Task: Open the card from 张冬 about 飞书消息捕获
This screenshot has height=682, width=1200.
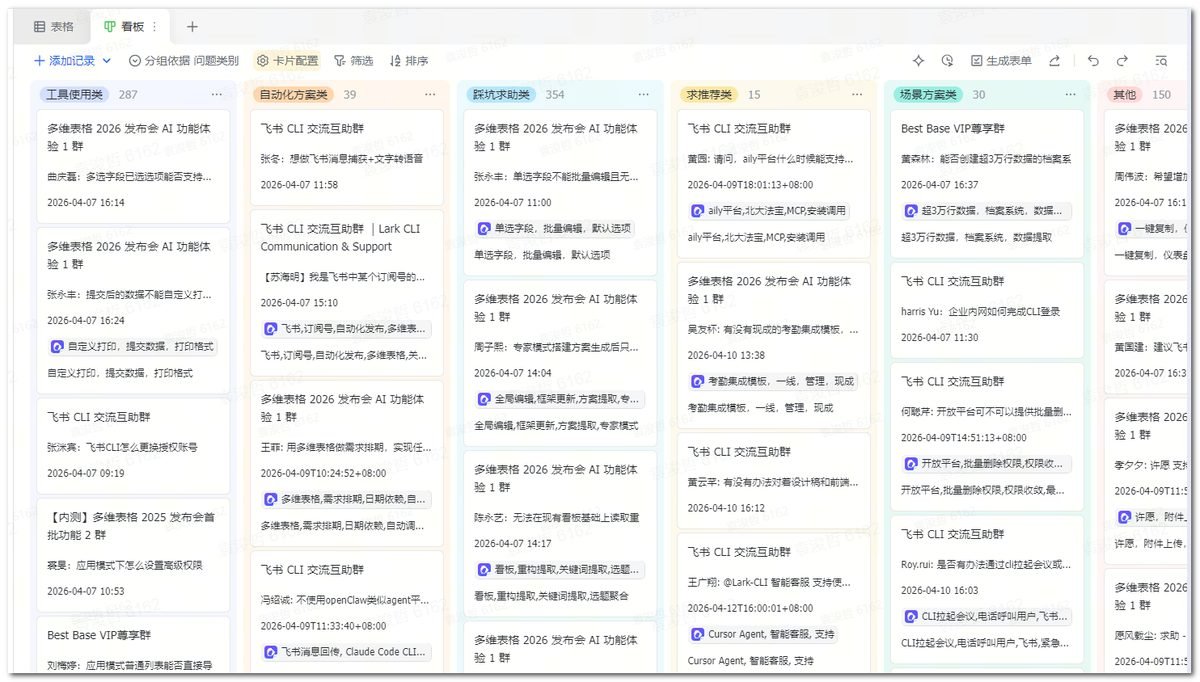Action: pos(347,157)
